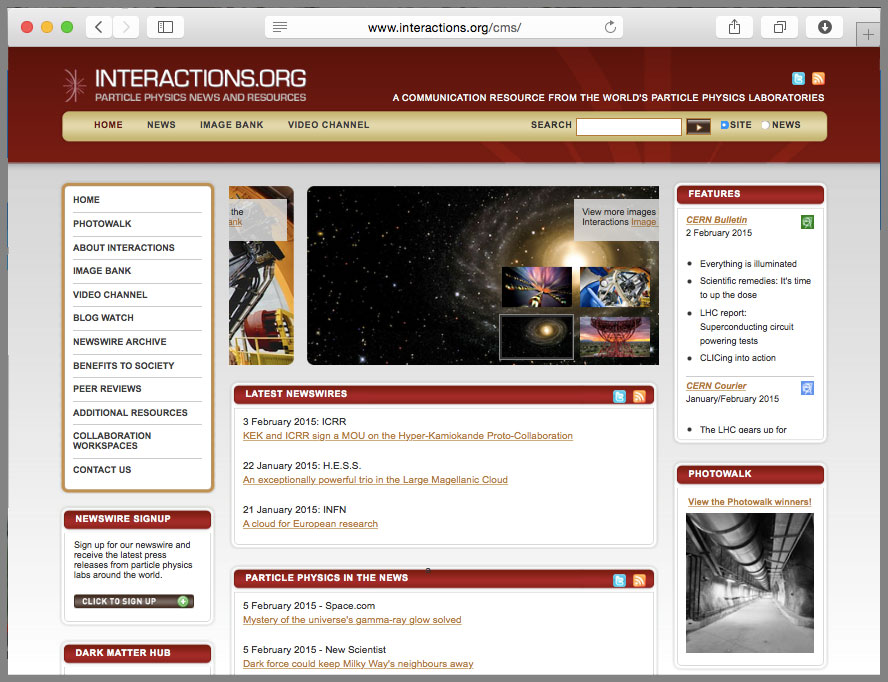Submit search with the arrow button
The width and height of the screenshot is (888, 682).
(698, 126)
